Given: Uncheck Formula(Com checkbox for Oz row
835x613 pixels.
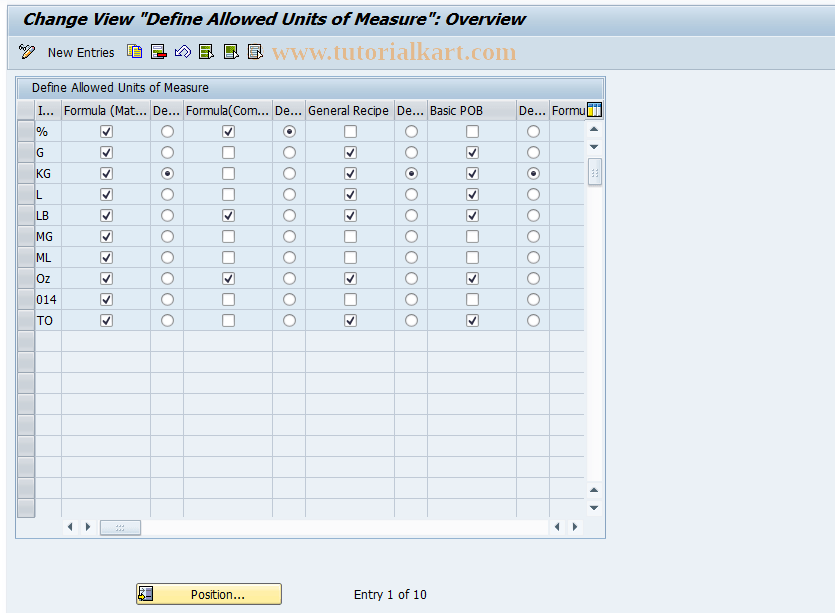Looking at the screenshot, I should [228, 278].
